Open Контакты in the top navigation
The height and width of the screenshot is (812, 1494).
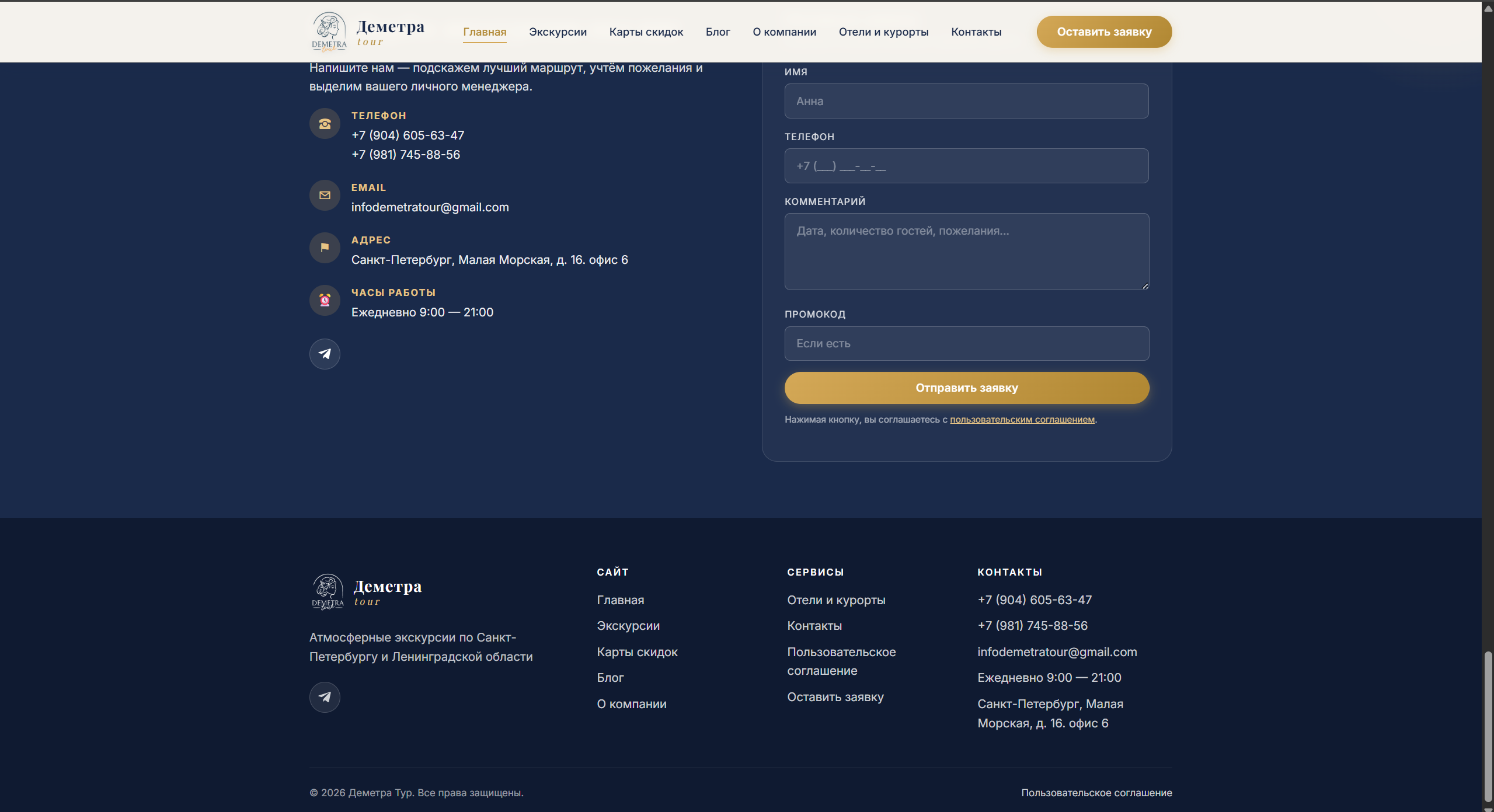click(976, 32)
